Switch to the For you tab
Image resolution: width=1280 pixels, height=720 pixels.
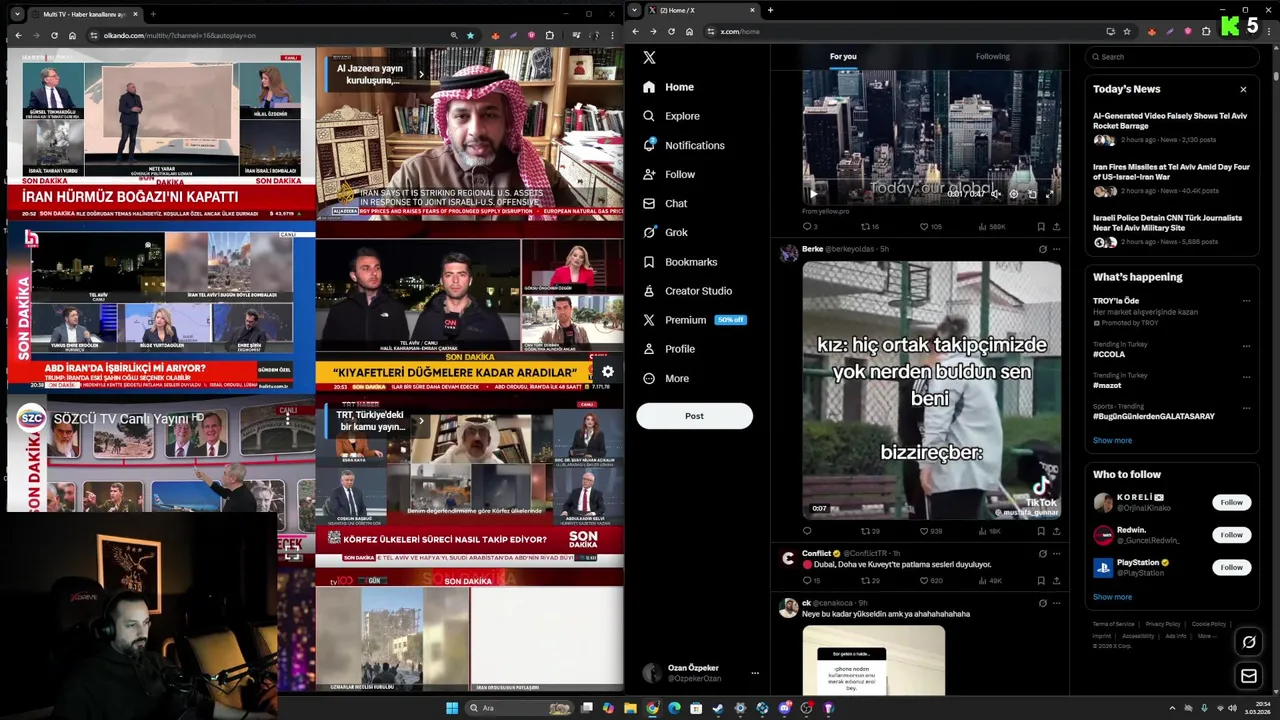(x=843, y=57)
